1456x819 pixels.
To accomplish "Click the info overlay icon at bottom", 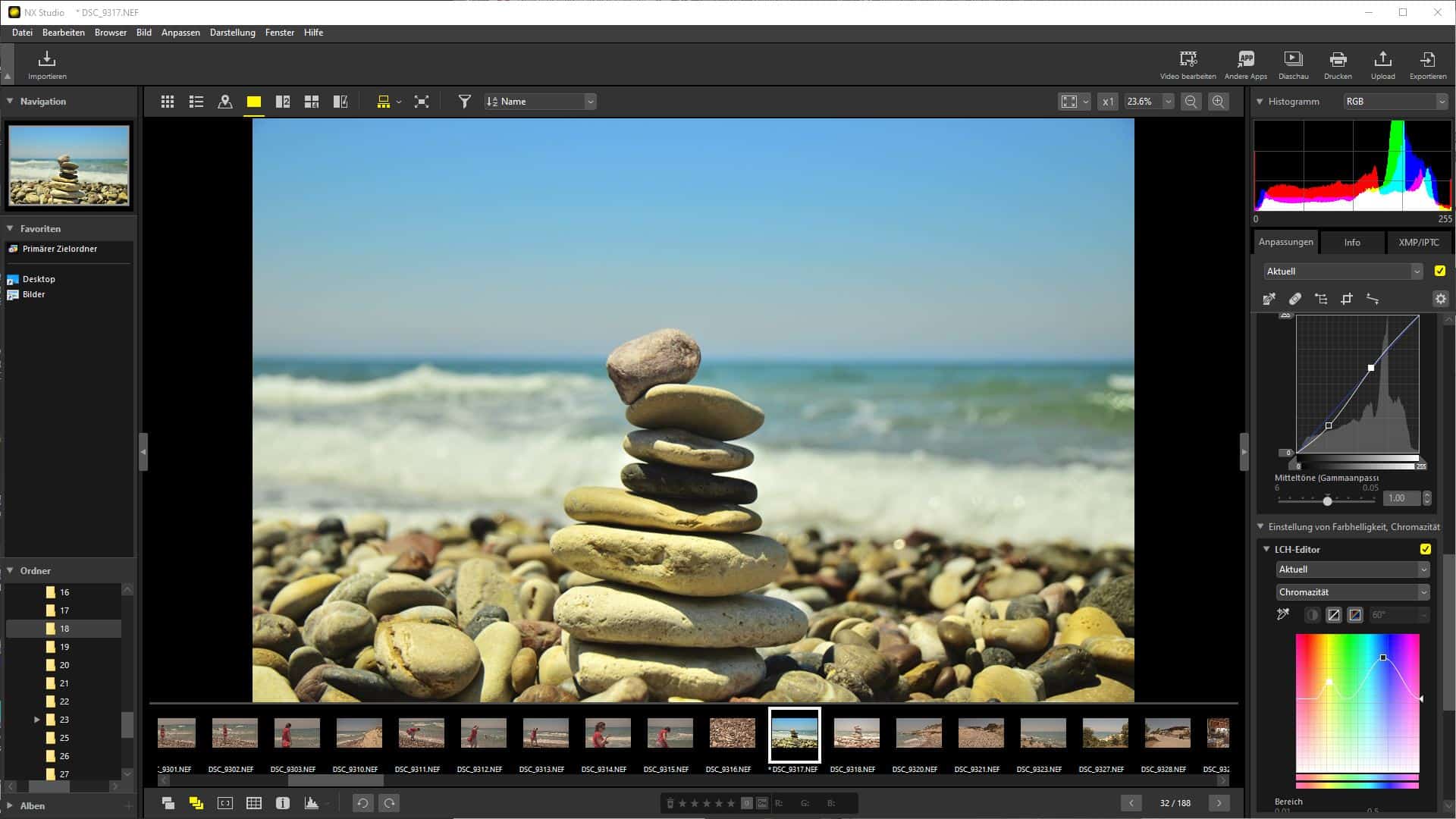I will 283,802.
